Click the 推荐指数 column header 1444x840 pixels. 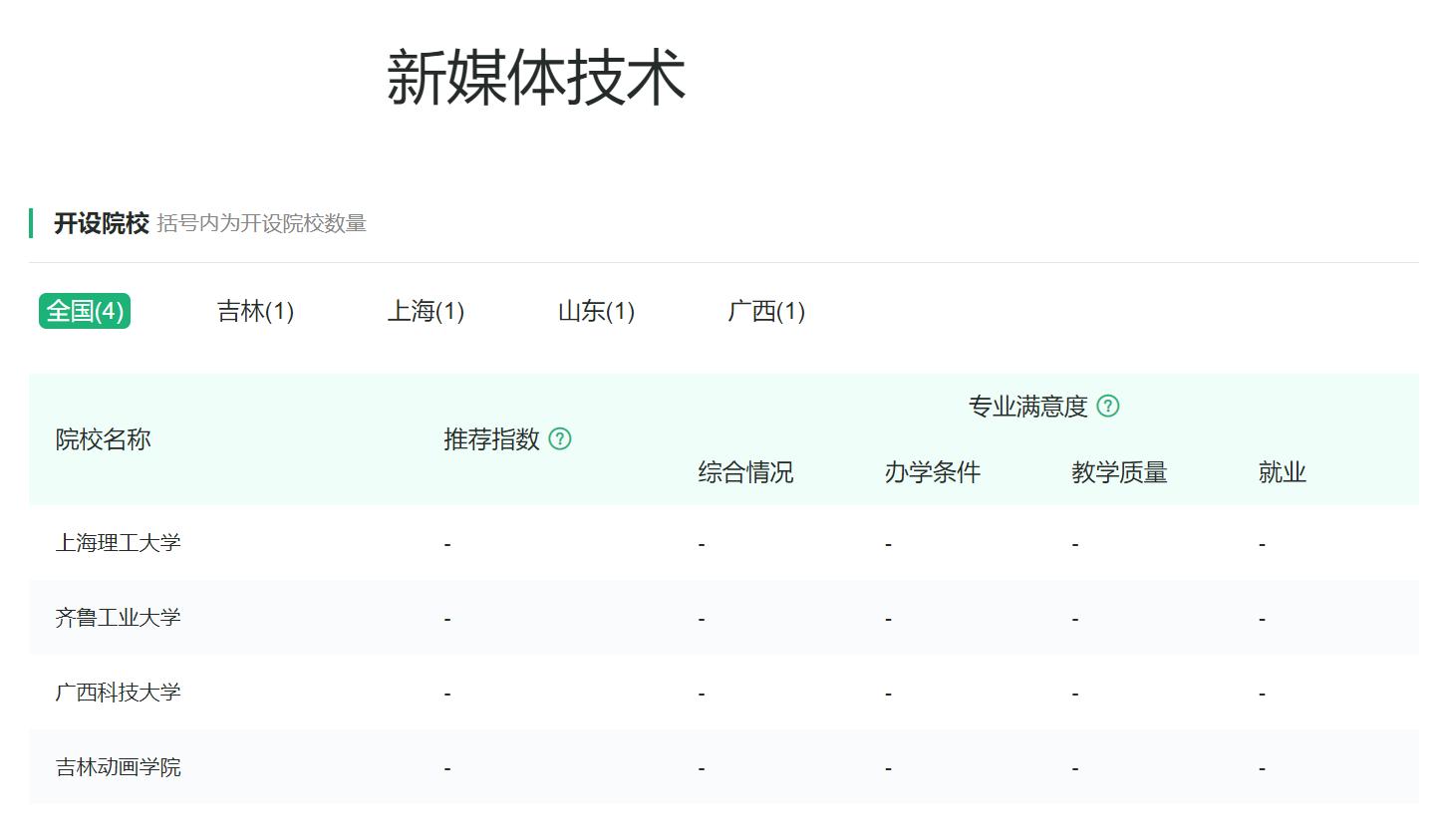(x=490, y=438)
